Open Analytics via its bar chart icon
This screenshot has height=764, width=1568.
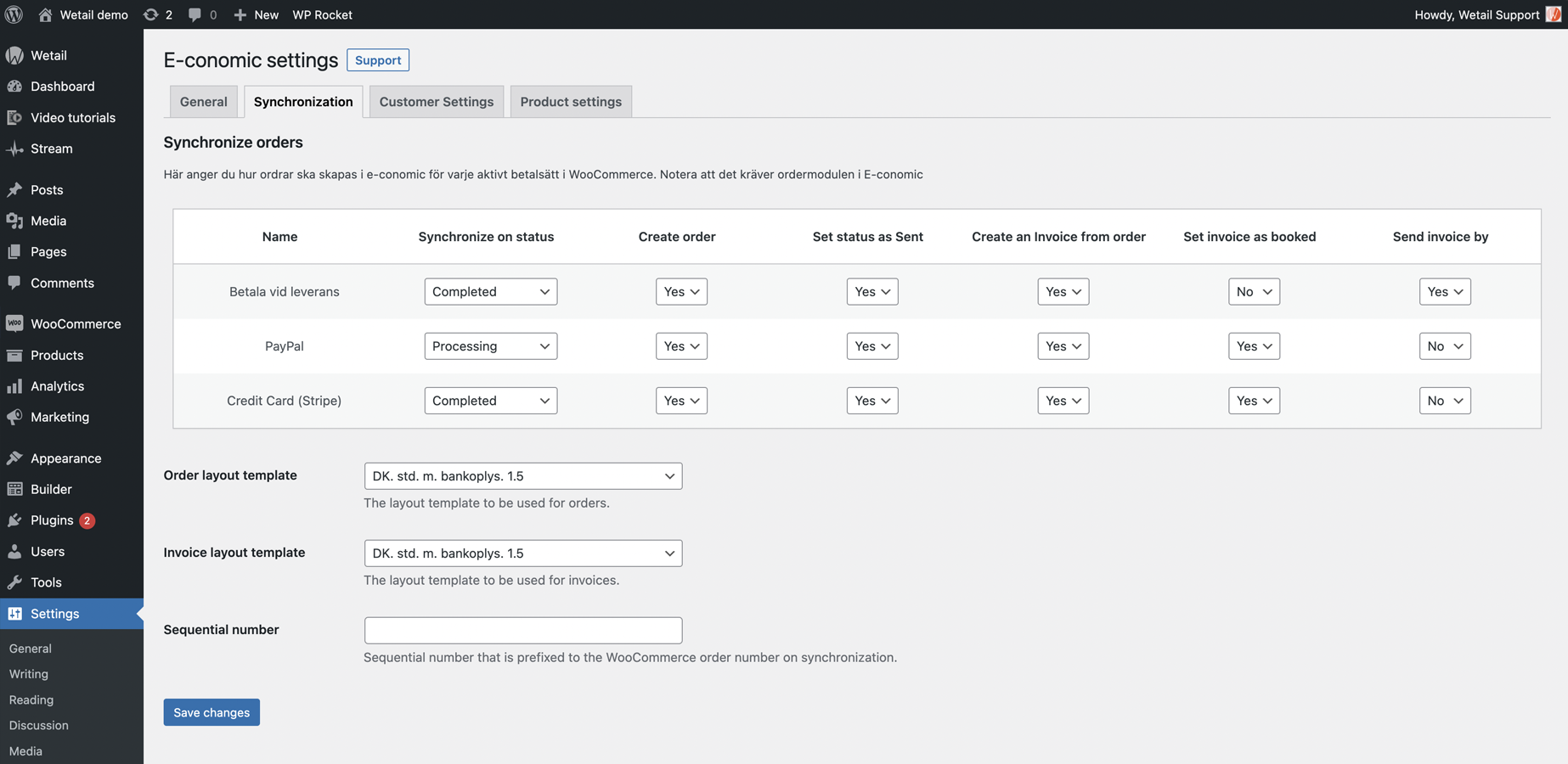tap(14, 386)
